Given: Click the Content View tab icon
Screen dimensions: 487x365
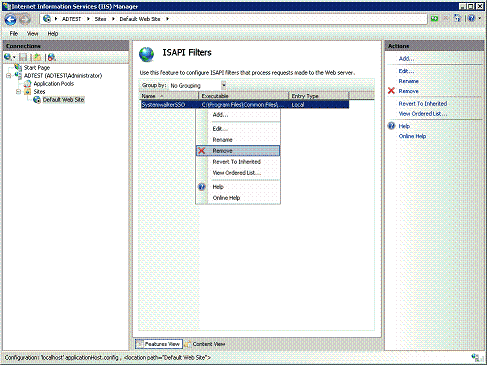Looking at the screenshot, I should [x=188, y=344].
